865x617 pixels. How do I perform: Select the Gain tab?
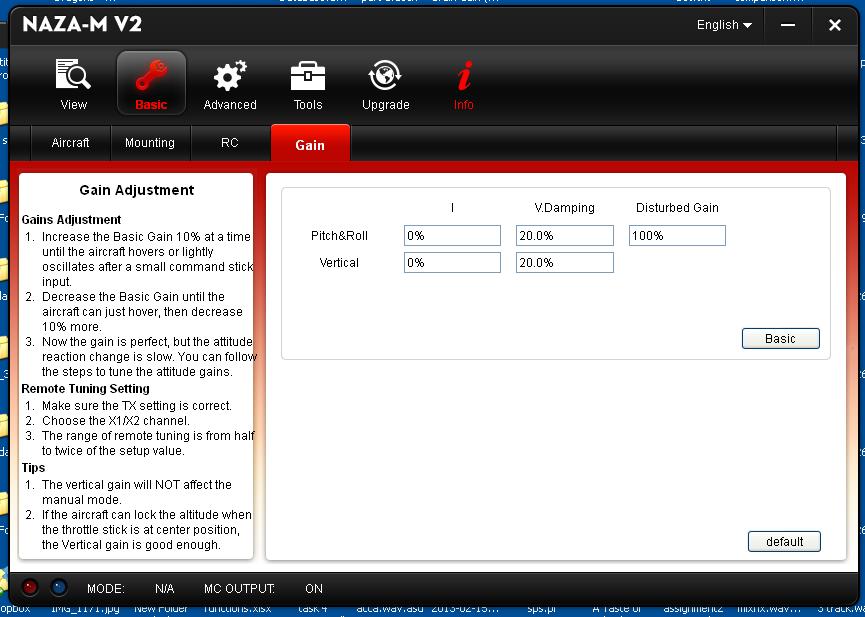tap(310, 144)
